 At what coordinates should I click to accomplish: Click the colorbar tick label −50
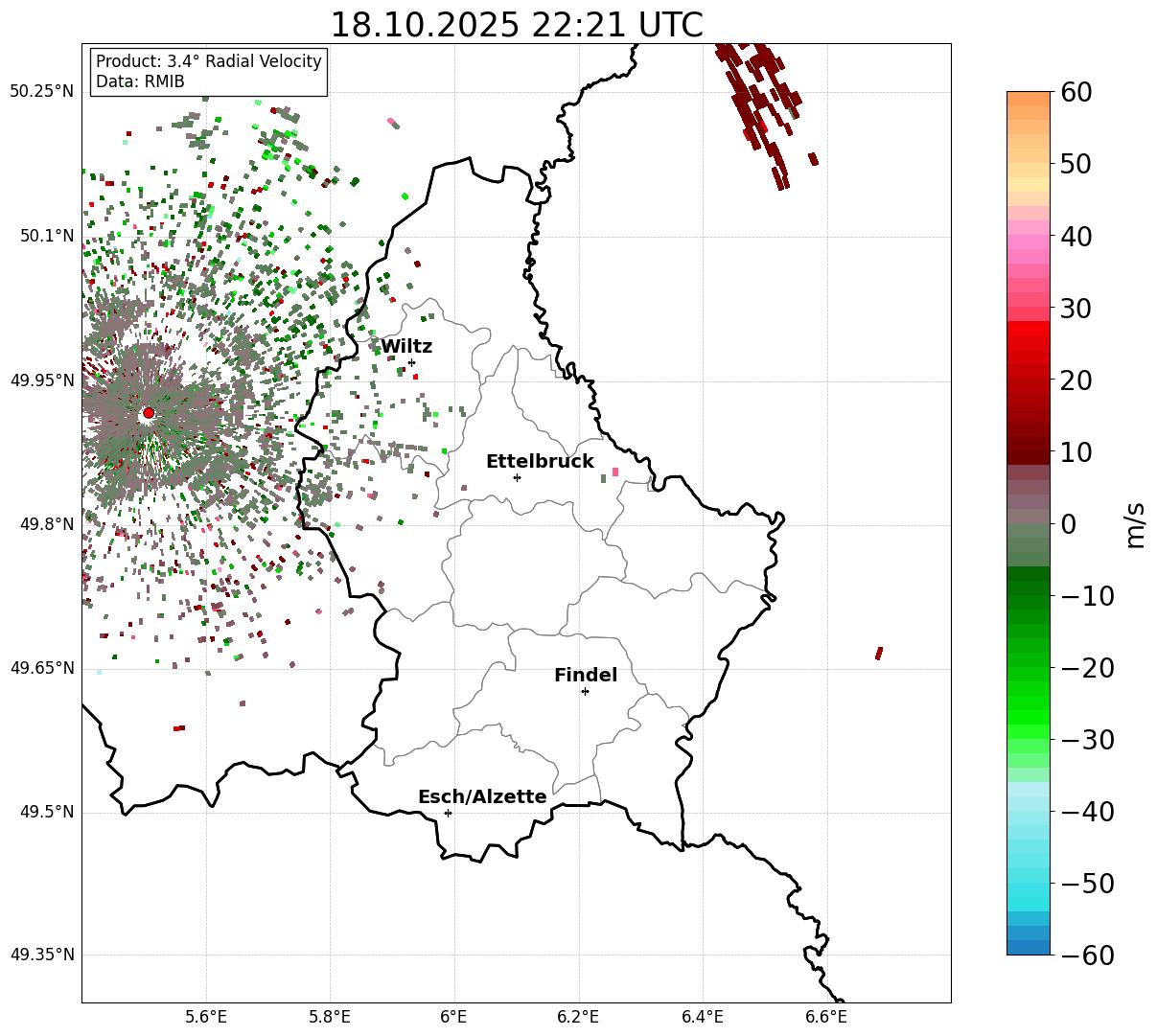[1087, 884]
